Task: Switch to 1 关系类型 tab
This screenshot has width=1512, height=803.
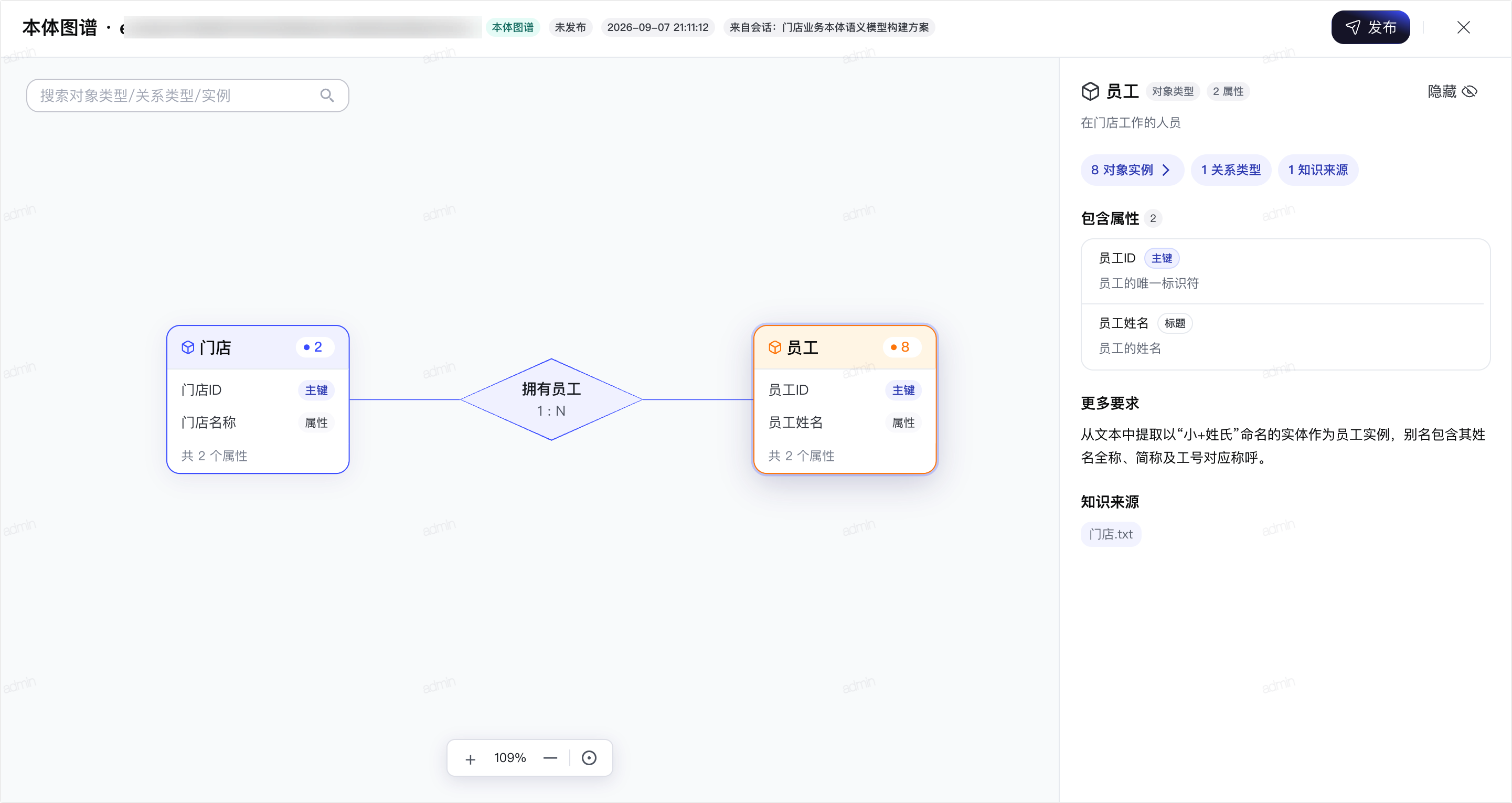Action: point(1231,170)
